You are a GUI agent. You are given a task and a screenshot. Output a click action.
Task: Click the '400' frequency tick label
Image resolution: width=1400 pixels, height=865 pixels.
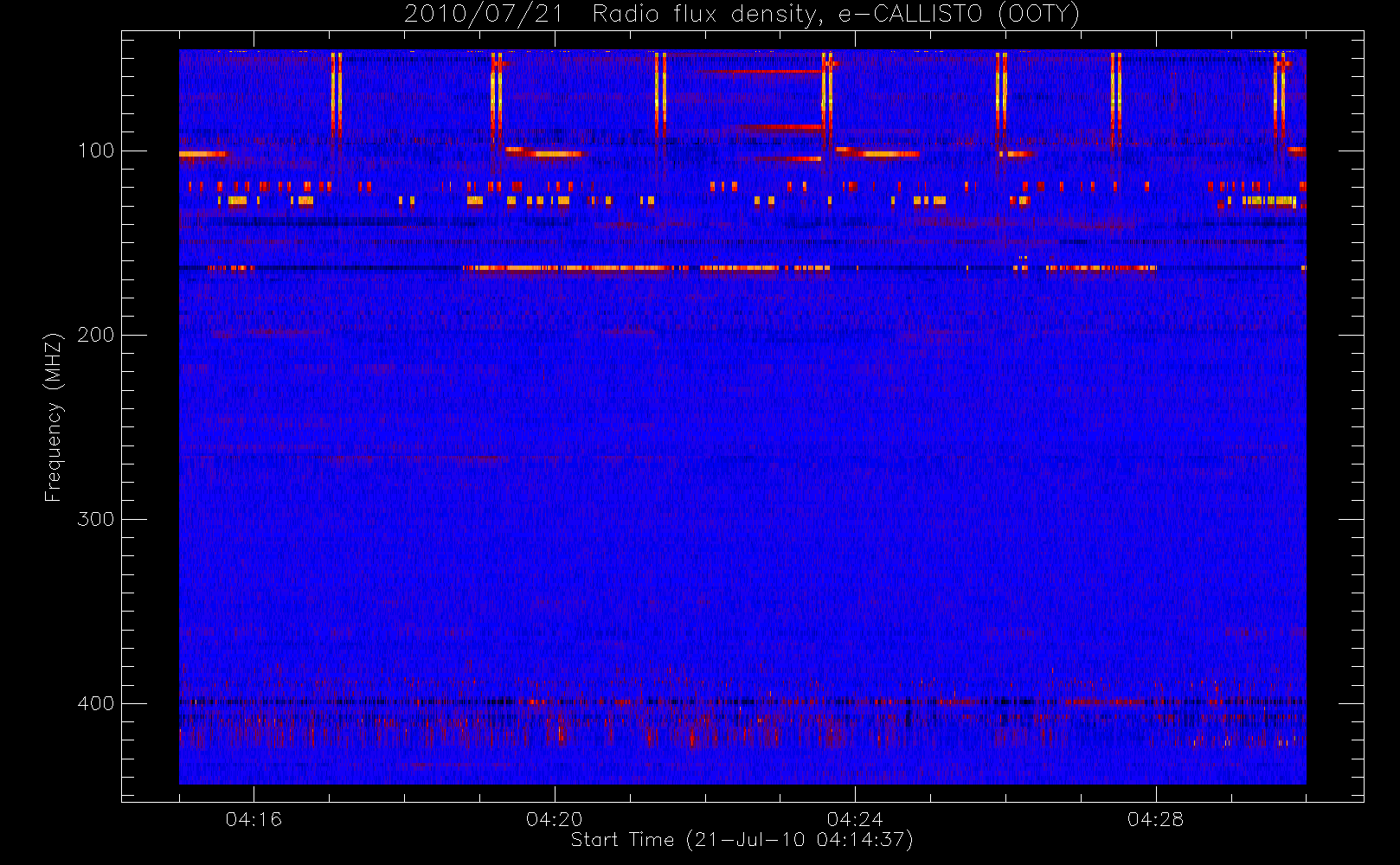point(95,703)
